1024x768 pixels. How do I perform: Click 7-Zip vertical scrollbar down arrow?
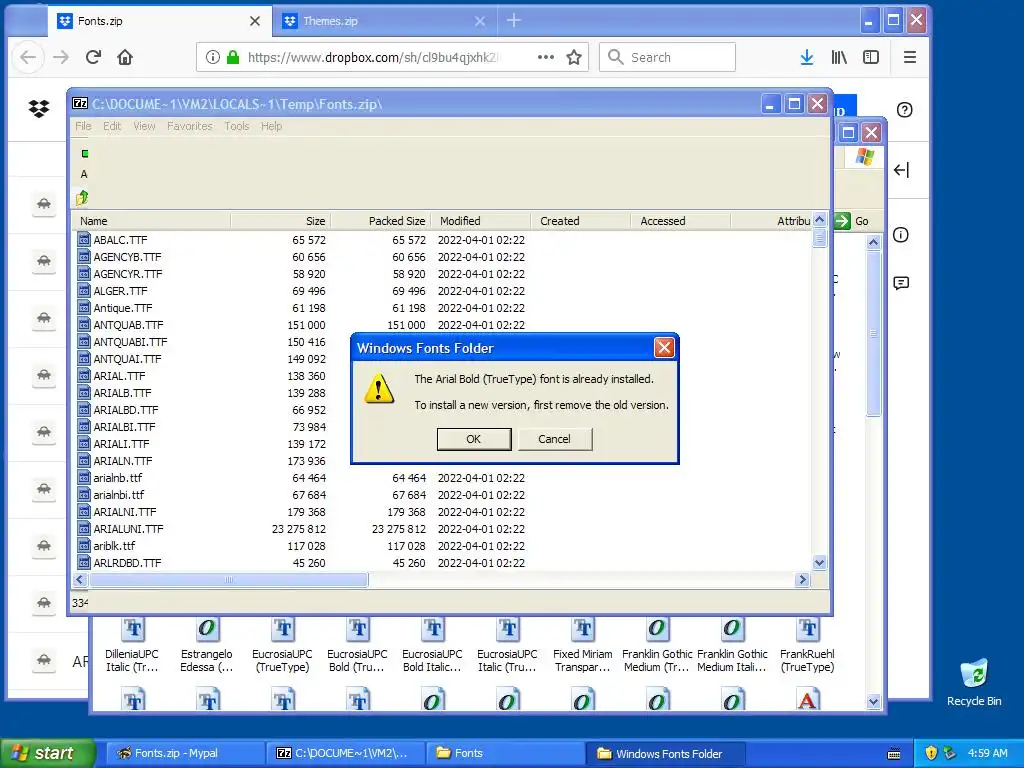coord(820,562)
